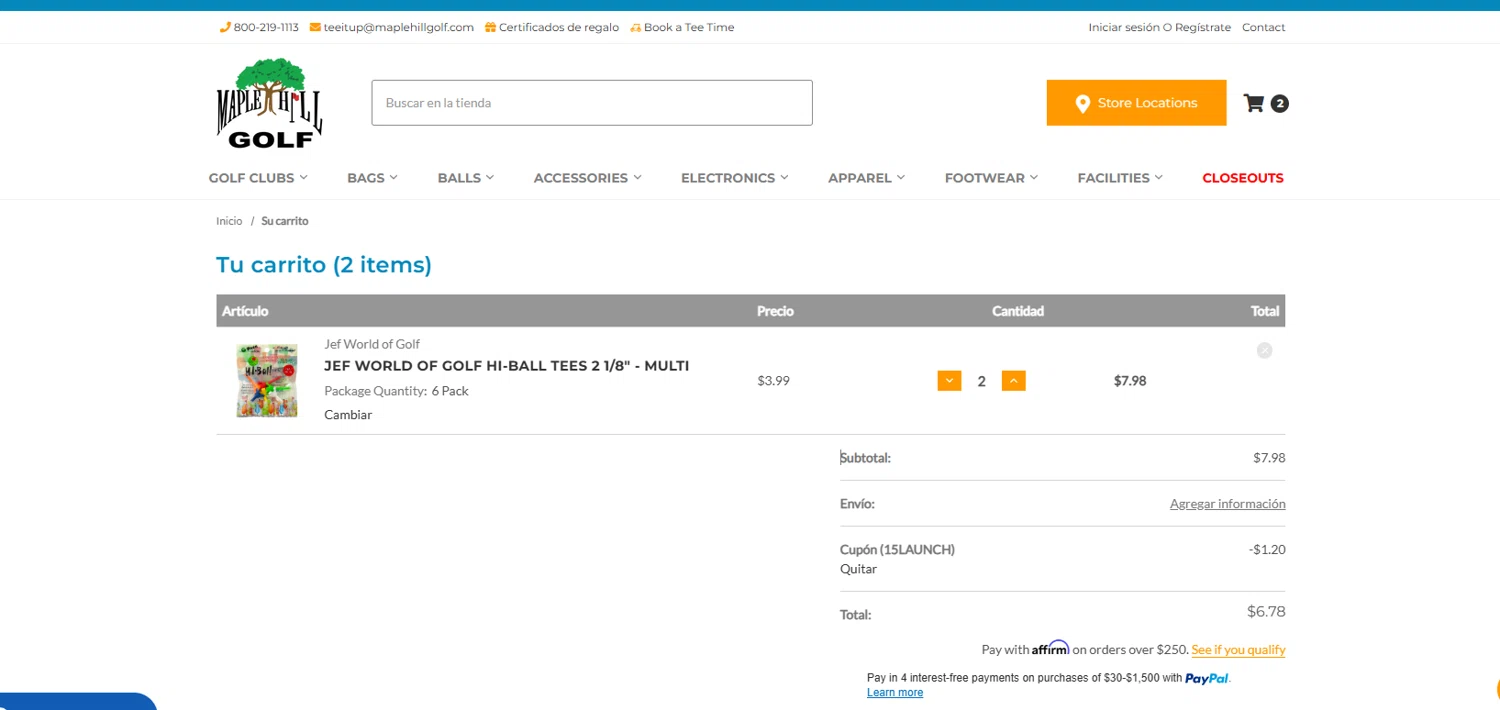The width and height of the screenshot is (1500, 710).
Task: Call the 800-219-1113 phone link
Action: [x=266, y=27]
